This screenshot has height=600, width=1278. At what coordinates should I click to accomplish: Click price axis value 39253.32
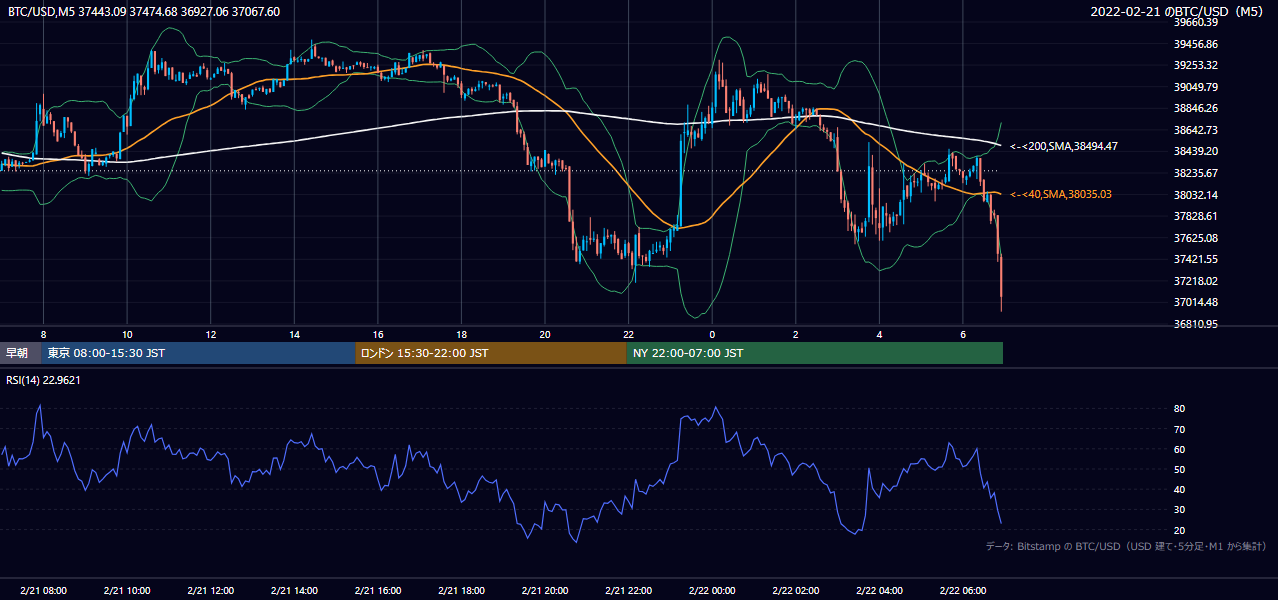[x=1195, y=65]
